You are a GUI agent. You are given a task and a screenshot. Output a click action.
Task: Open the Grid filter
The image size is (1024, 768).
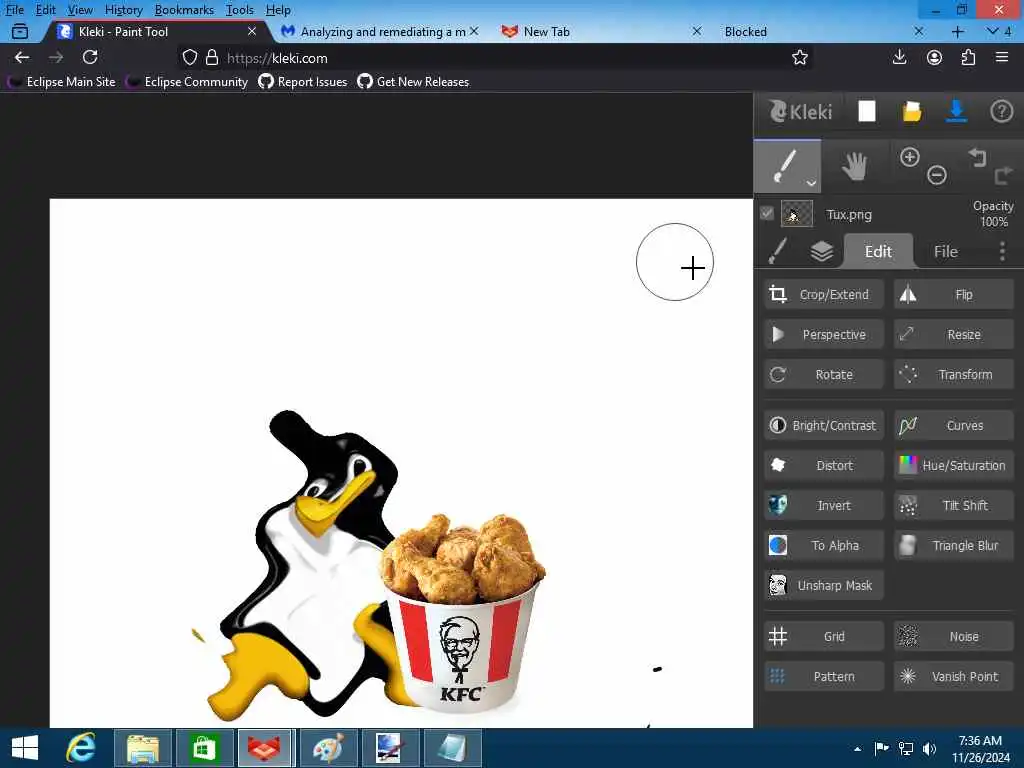824,636
